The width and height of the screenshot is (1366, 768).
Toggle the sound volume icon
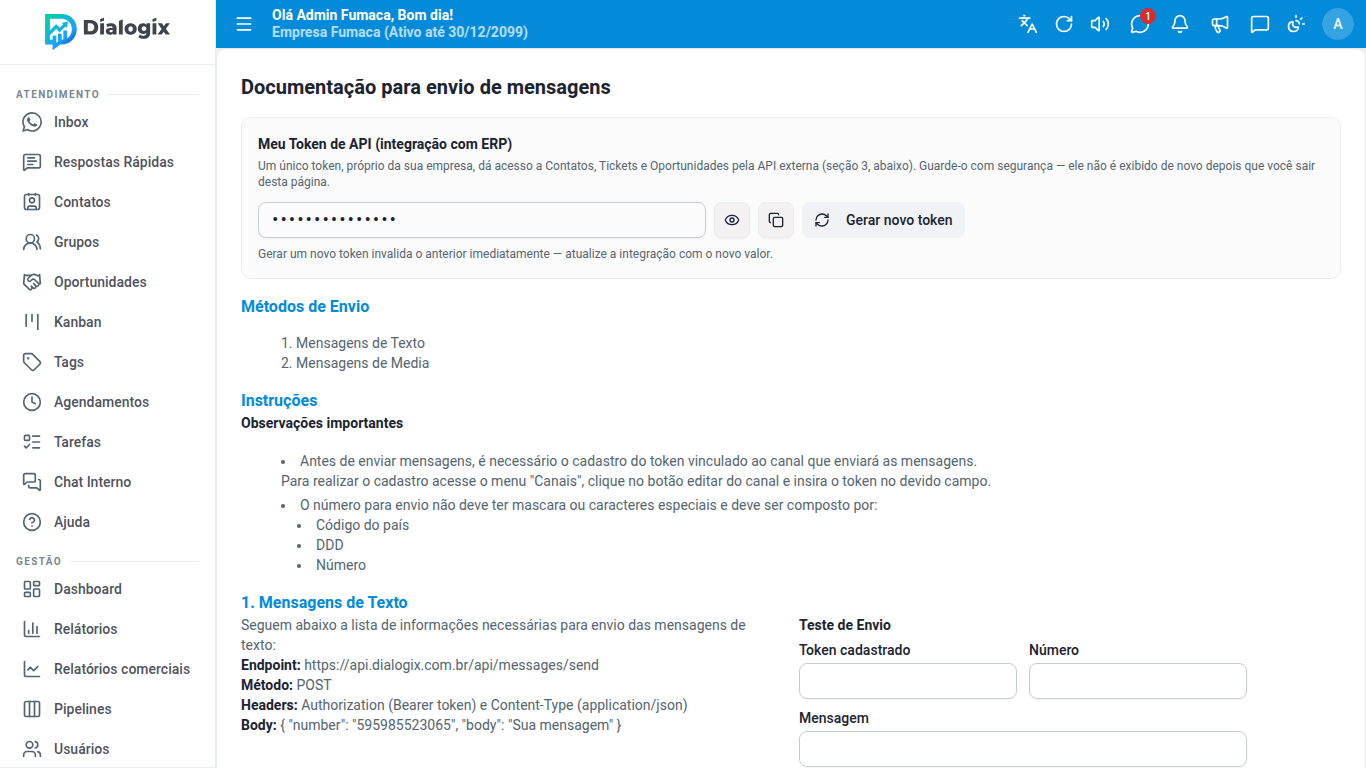(1100, 24)
